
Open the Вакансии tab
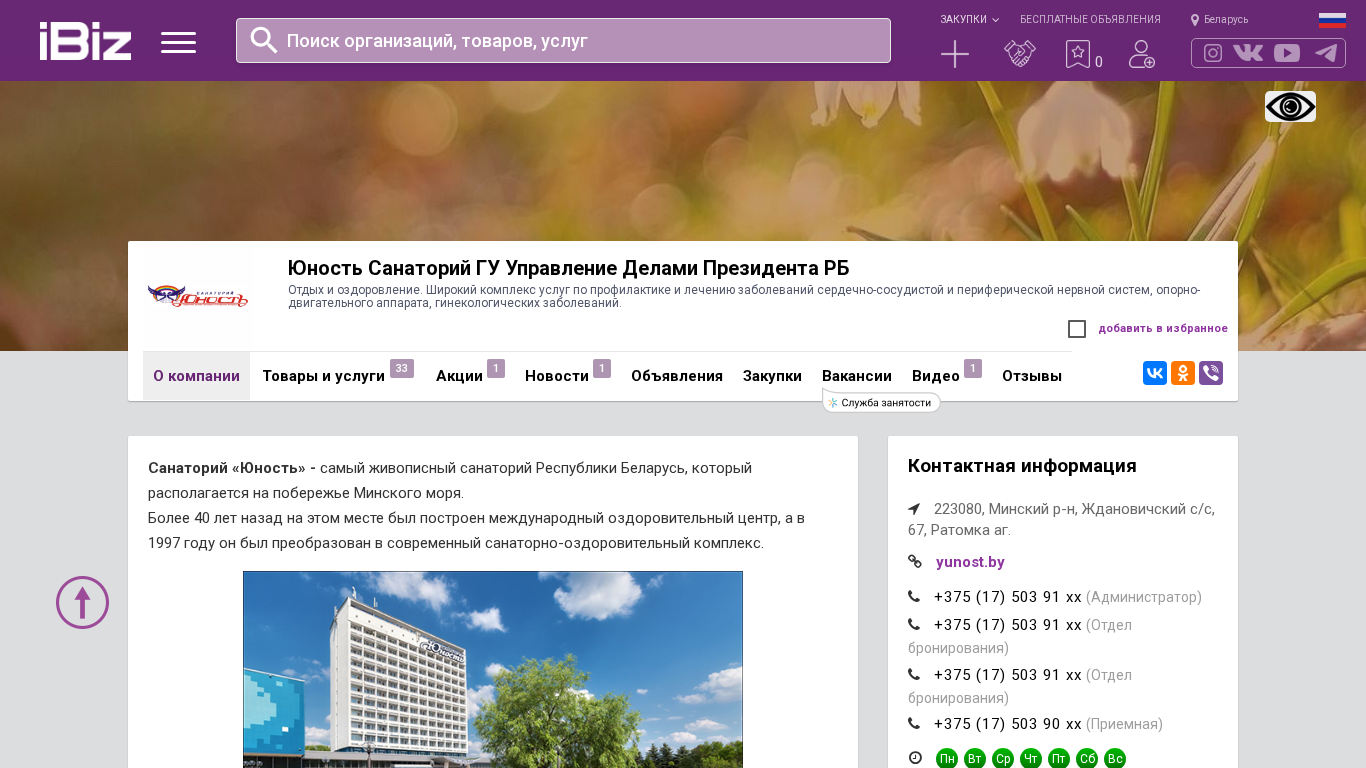pyautogui.click(x=857, y=376)
